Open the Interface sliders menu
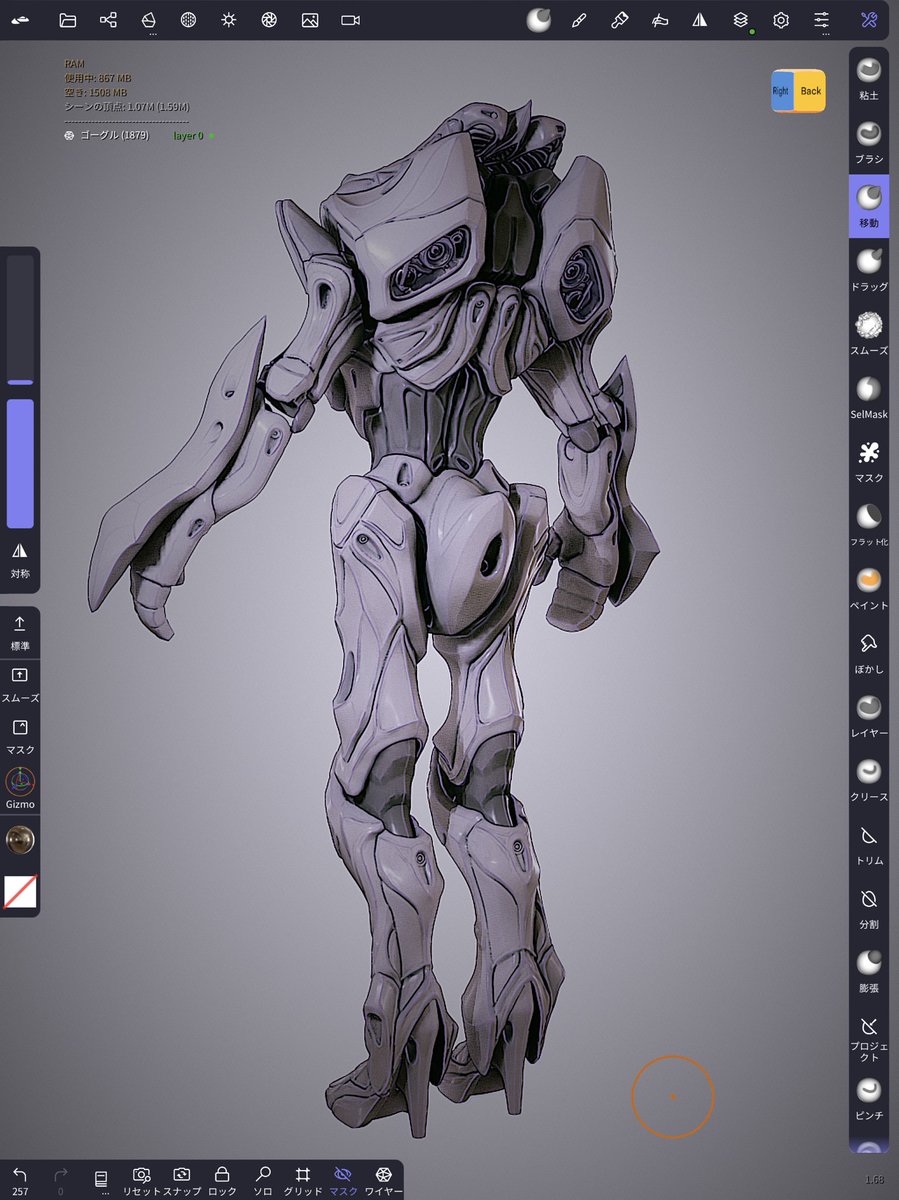Viewport: 899px width, 1200px height. pyautogui.click(x=822, y=20)
